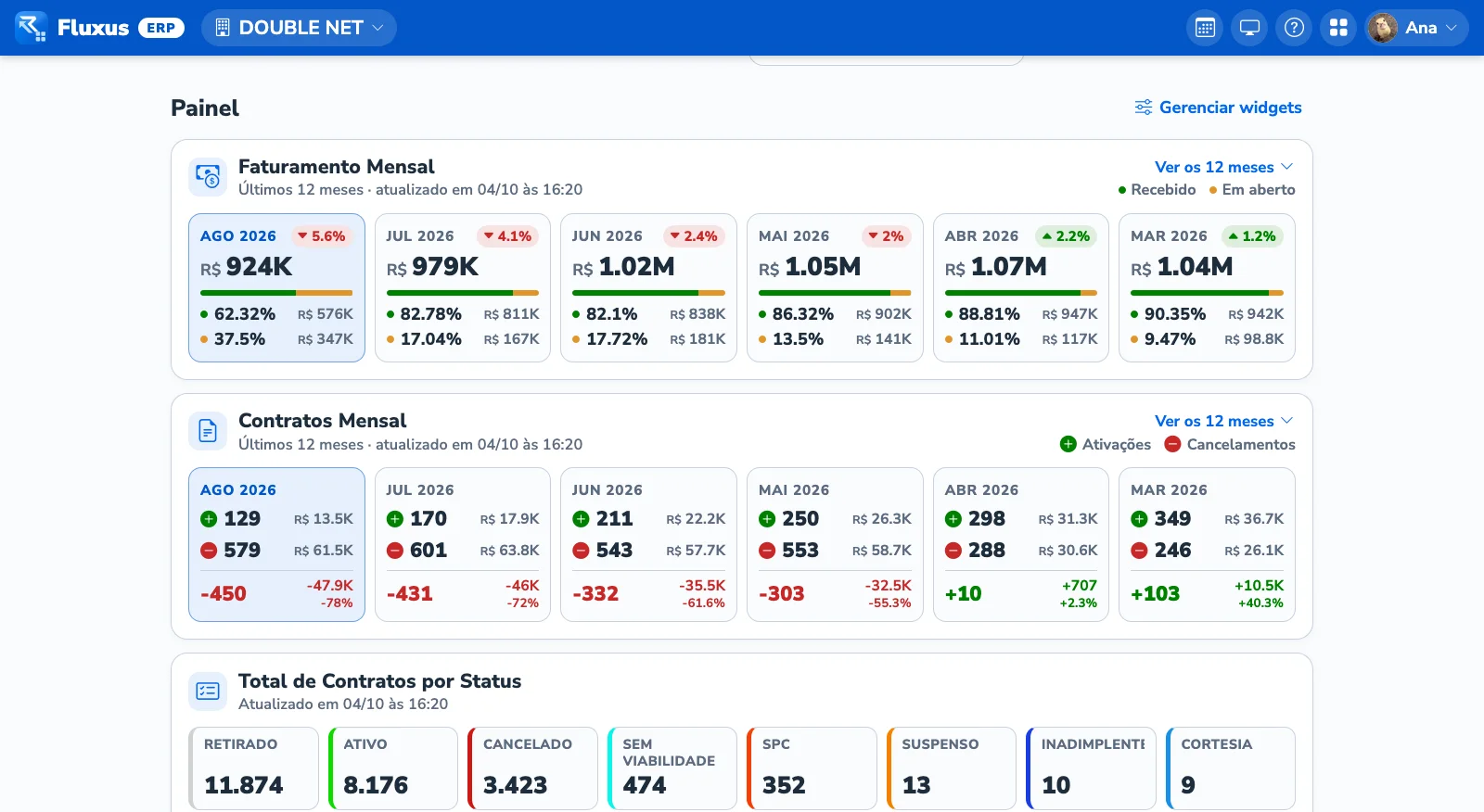Screen dimensions: 1484x812
Task: Open the CORTESIA status card
Action: pyautogui.click(x=1231, y=768)
